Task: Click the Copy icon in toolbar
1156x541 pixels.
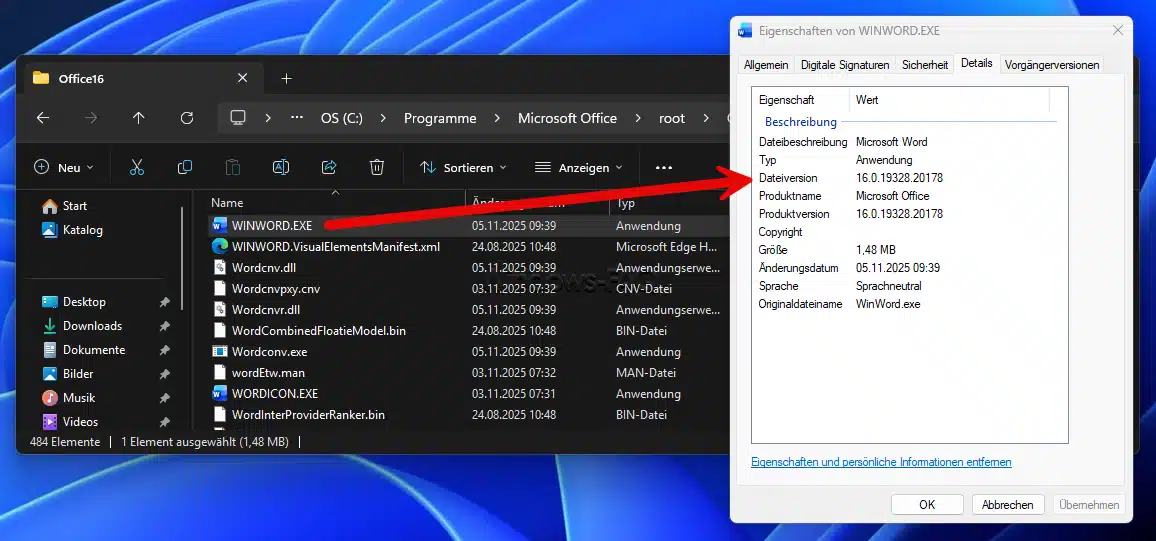Action: 185,167
